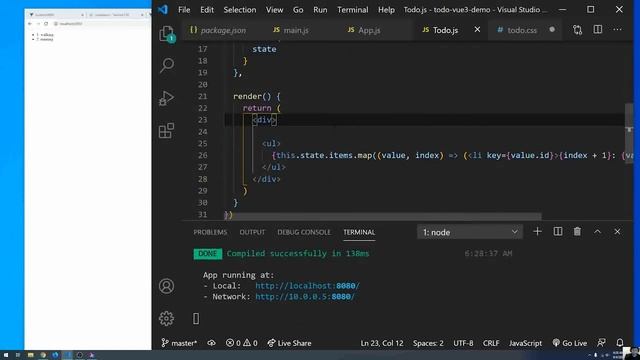Screen dimensions: 640x360
Task: Open the Run menu
Action: click(320, 10)
